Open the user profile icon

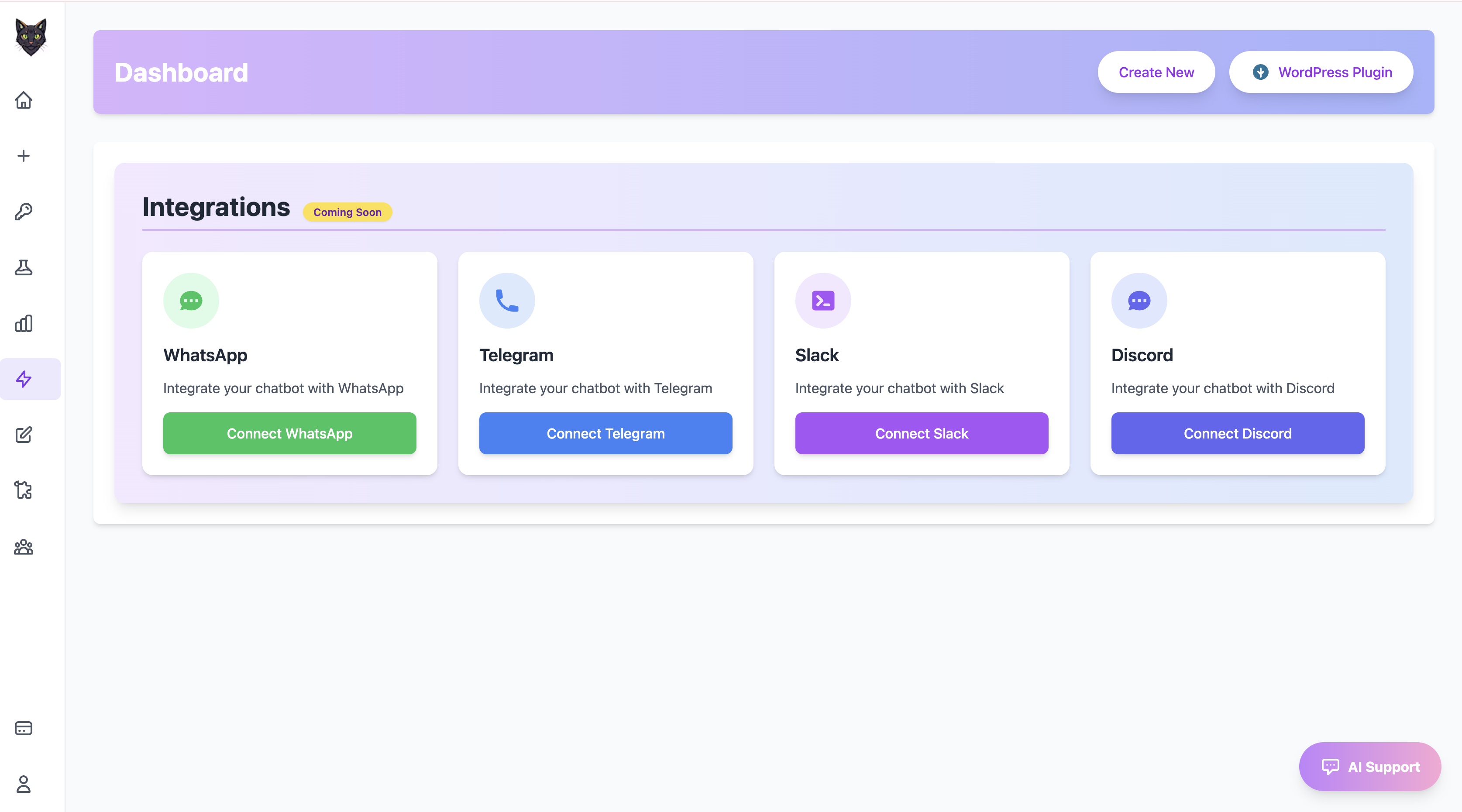coord(23,784)
